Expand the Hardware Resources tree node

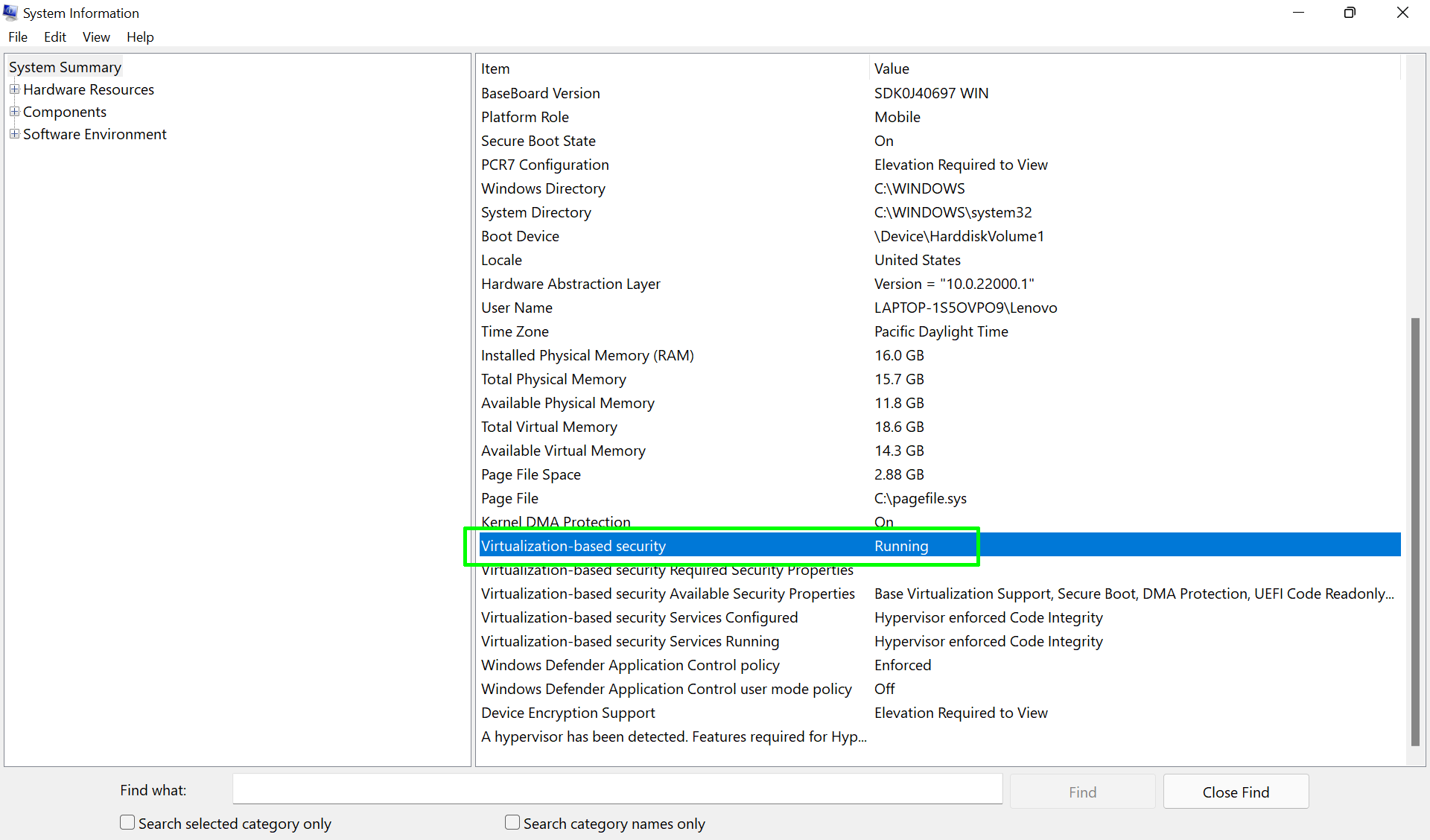tap(16, 89)
